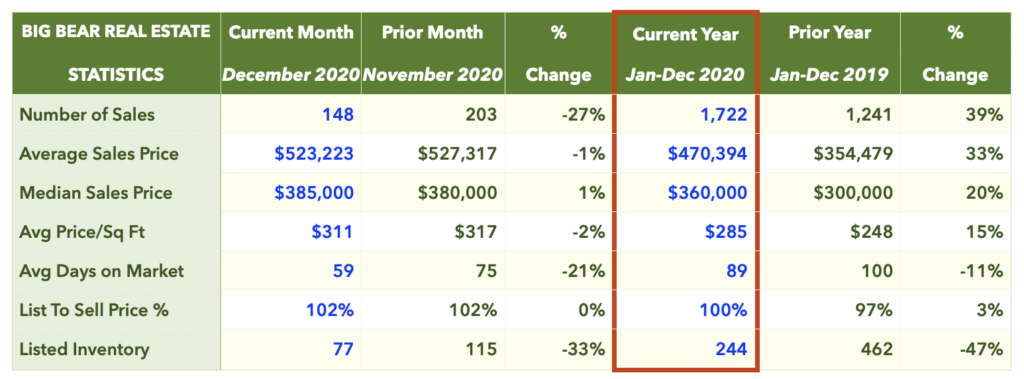Select the $523,223 average price cell
The height and width of the screenshot is (379, 1024).
(313, 154)
